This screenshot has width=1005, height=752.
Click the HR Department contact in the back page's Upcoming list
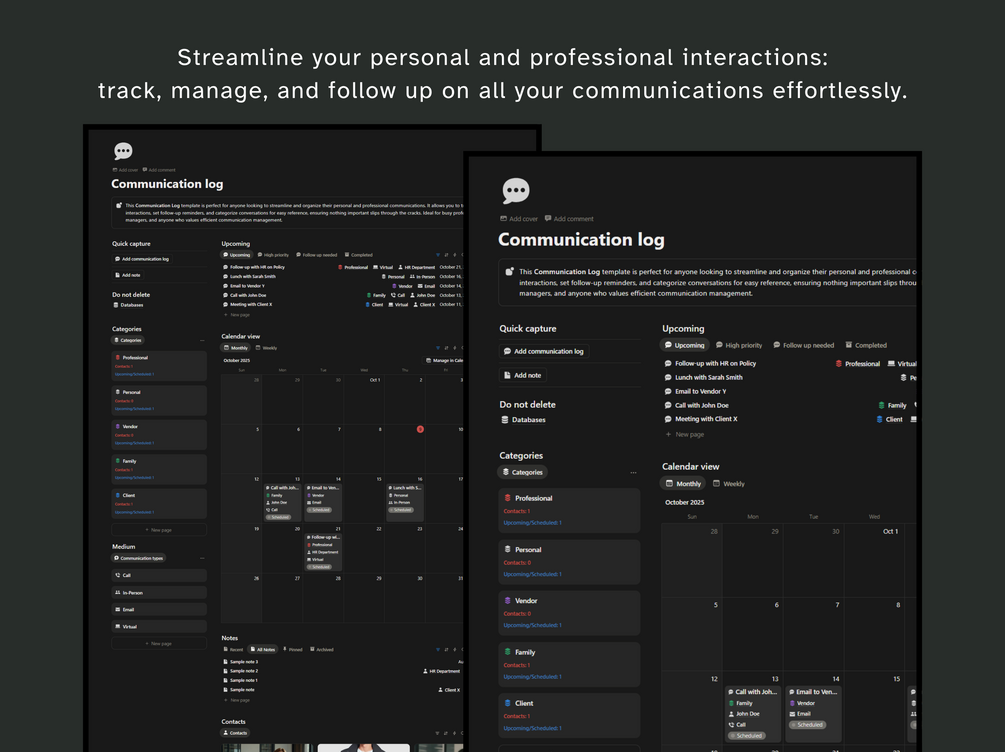point(417,267)
